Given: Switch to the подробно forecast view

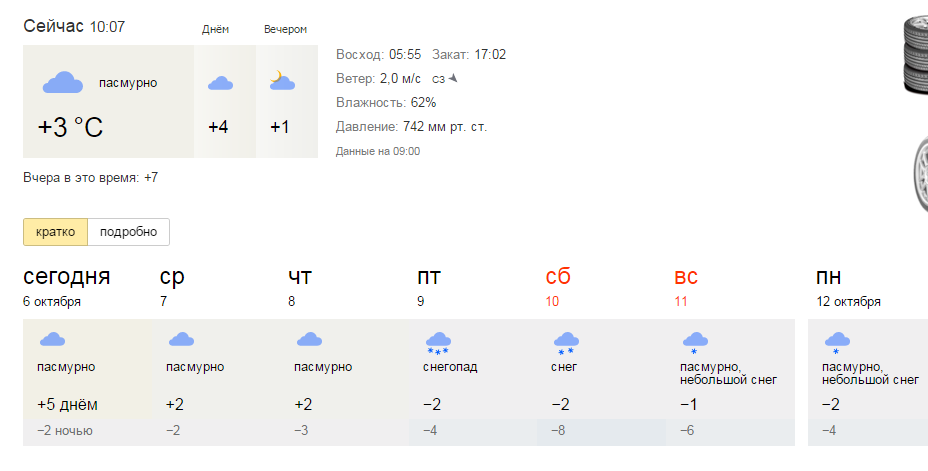Looking at the screenshot, I should pyautogui.click(x=128, y=232).
